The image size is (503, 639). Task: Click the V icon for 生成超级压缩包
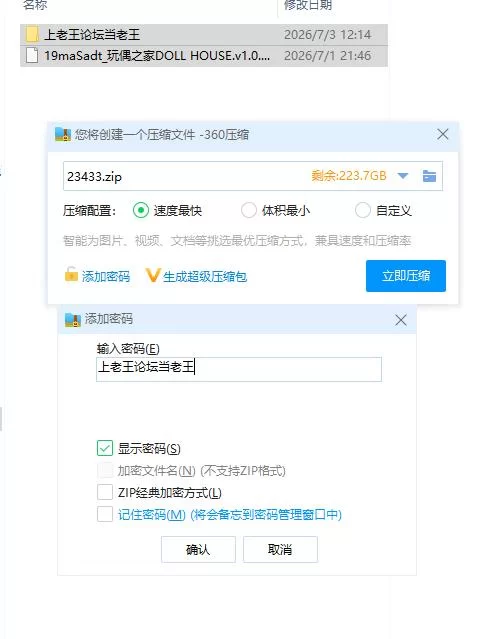[152, 275]
